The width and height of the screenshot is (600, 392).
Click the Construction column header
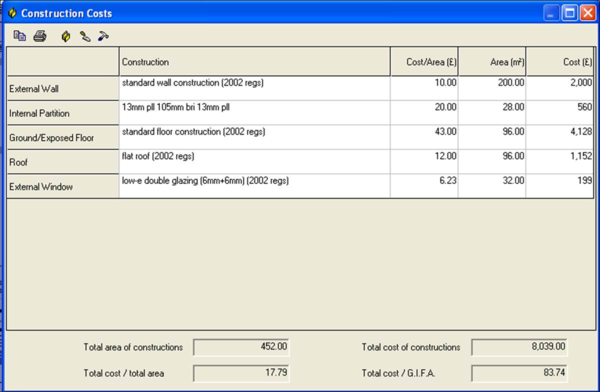click(x=254, y=62)
